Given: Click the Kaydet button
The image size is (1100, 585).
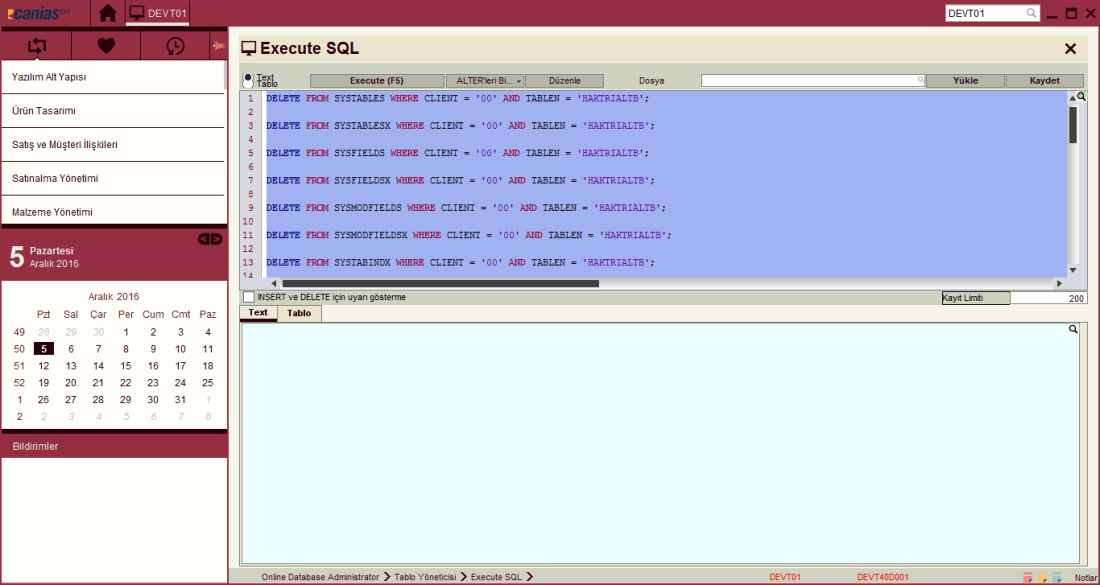Looking at the screenshot, I should tap(1044, 81).
